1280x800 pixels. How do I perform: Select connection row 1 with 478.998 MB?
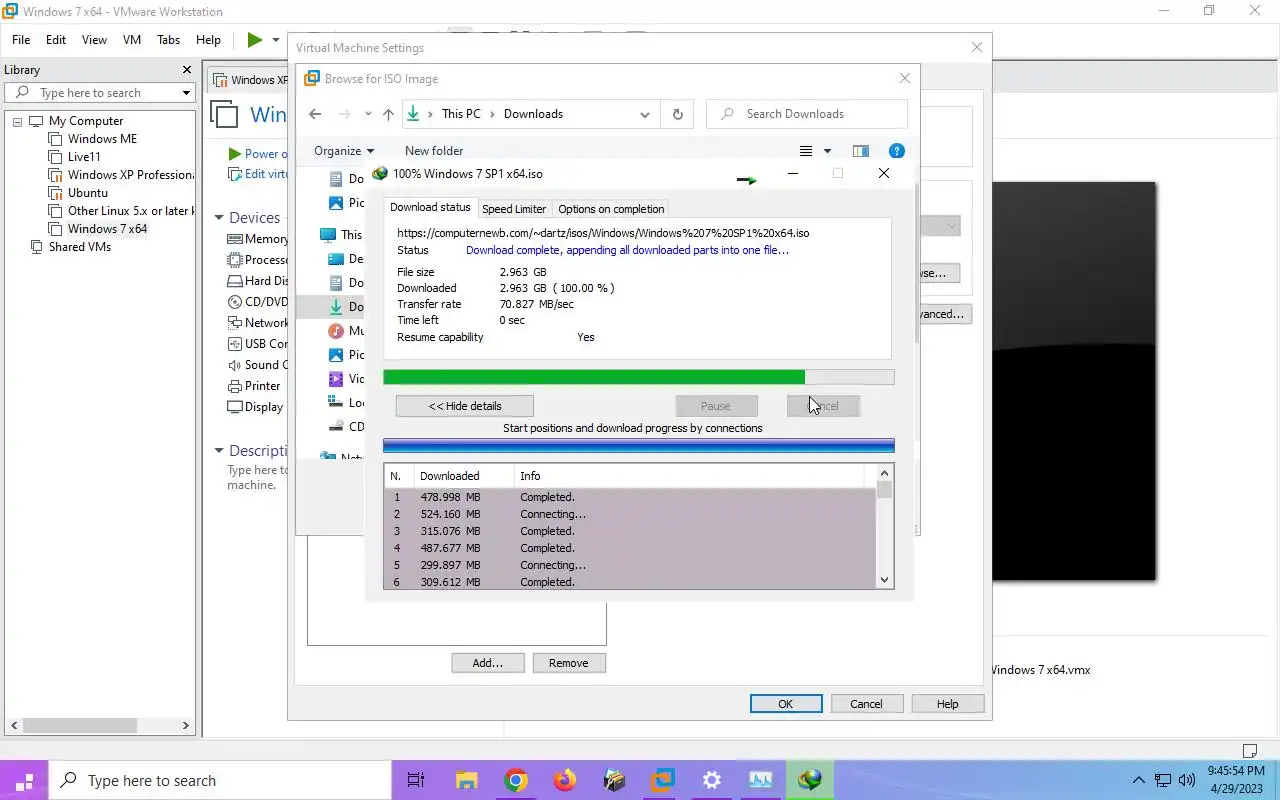pos(630,497)
